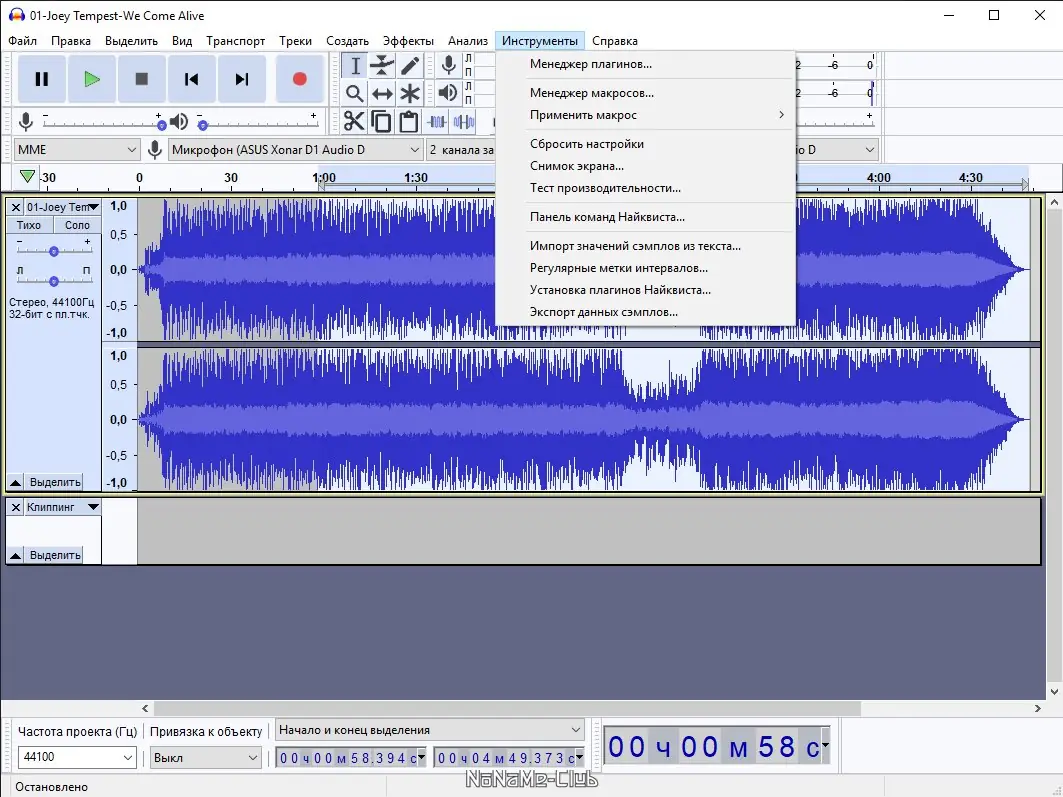Click the playback meter speaker icon

click(x=447, y=93)
